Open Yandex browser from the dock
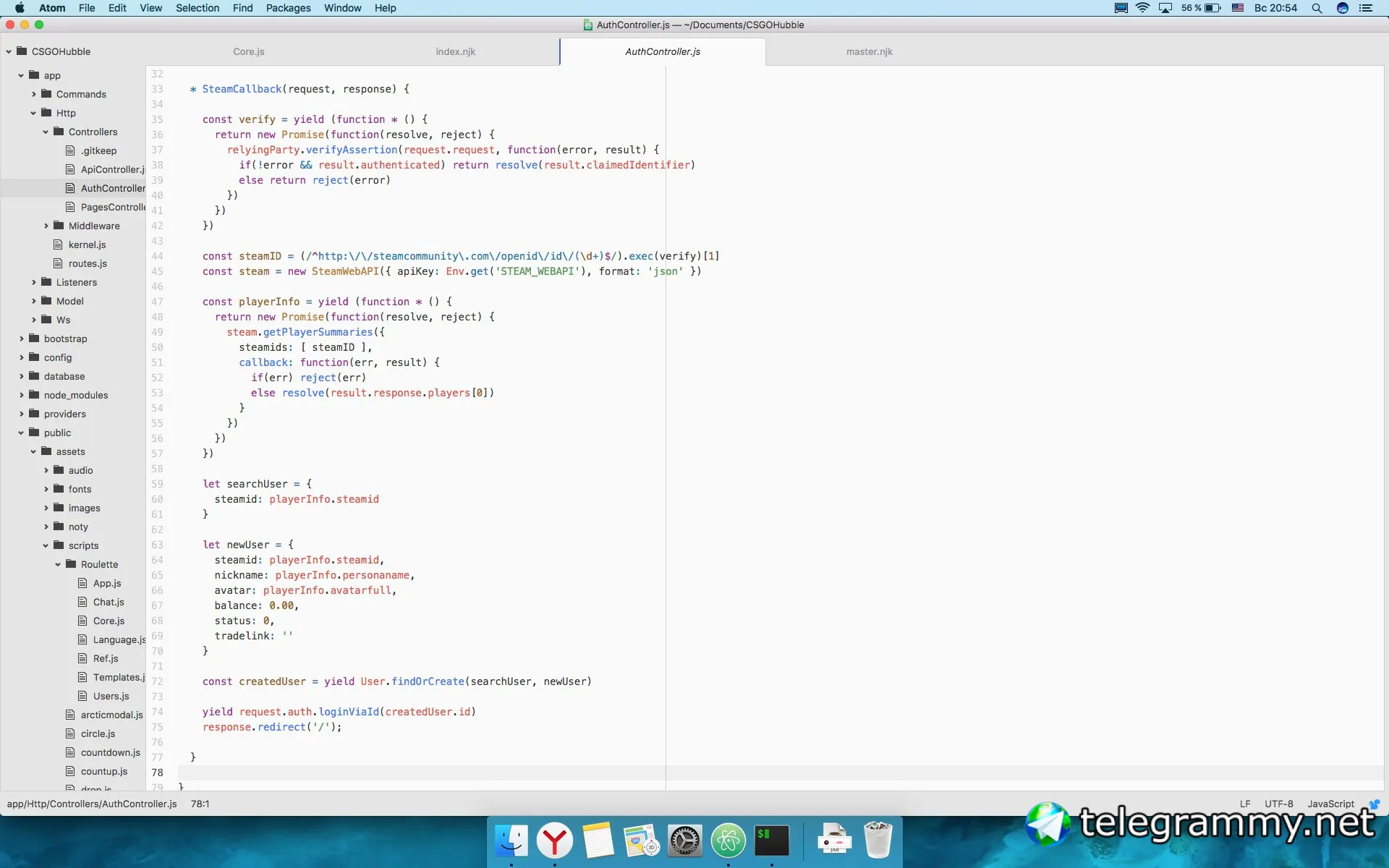Screen dimensions: 1389x868 click(555, 841)
